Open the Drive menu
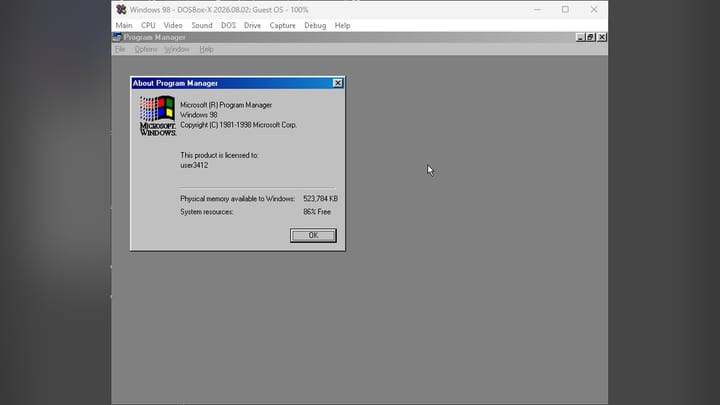The image size is (720, 405). [252, 25]
